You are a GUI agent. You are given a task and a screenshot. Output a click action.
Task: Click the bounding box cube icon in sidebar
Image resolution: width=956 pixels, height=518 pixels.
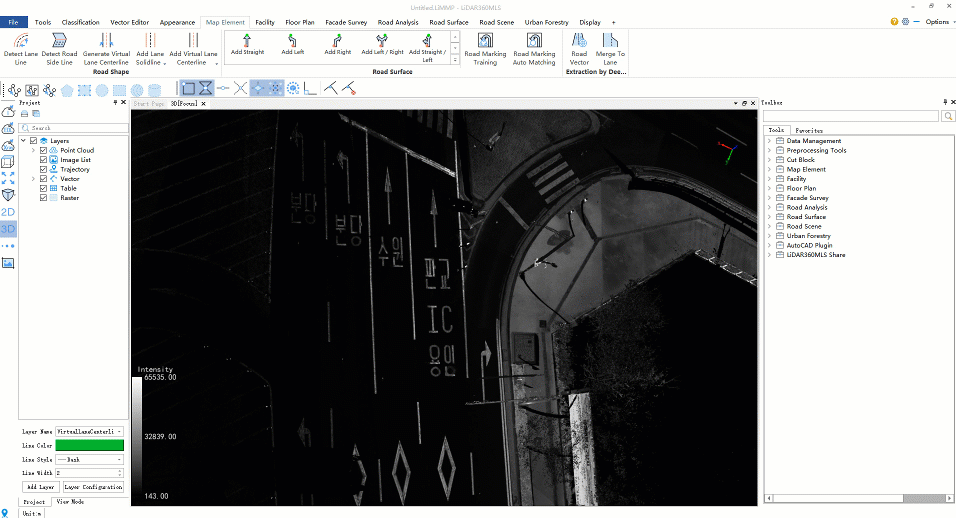click(8, 161)
